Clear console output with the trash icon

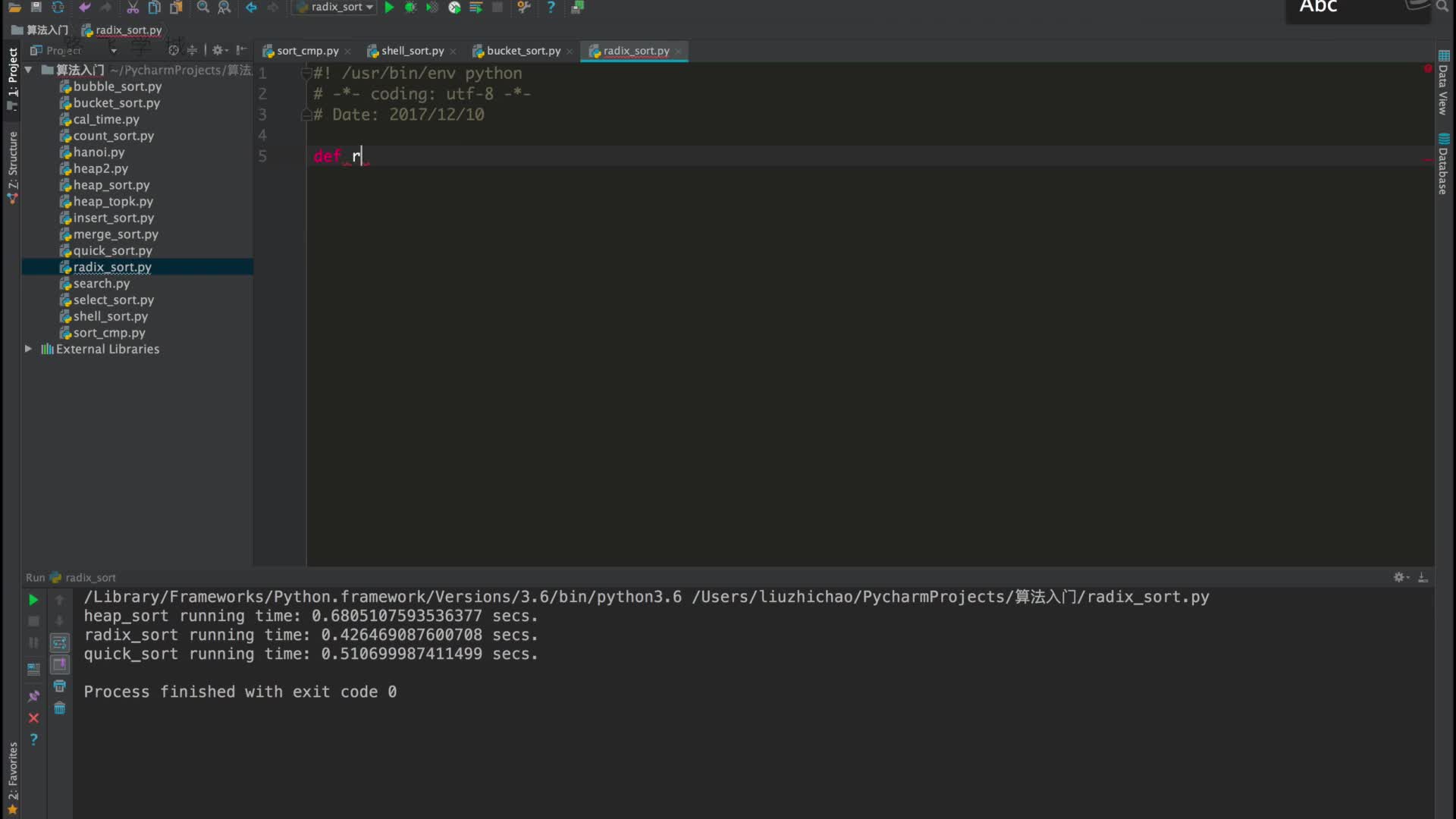pos(59,708)
